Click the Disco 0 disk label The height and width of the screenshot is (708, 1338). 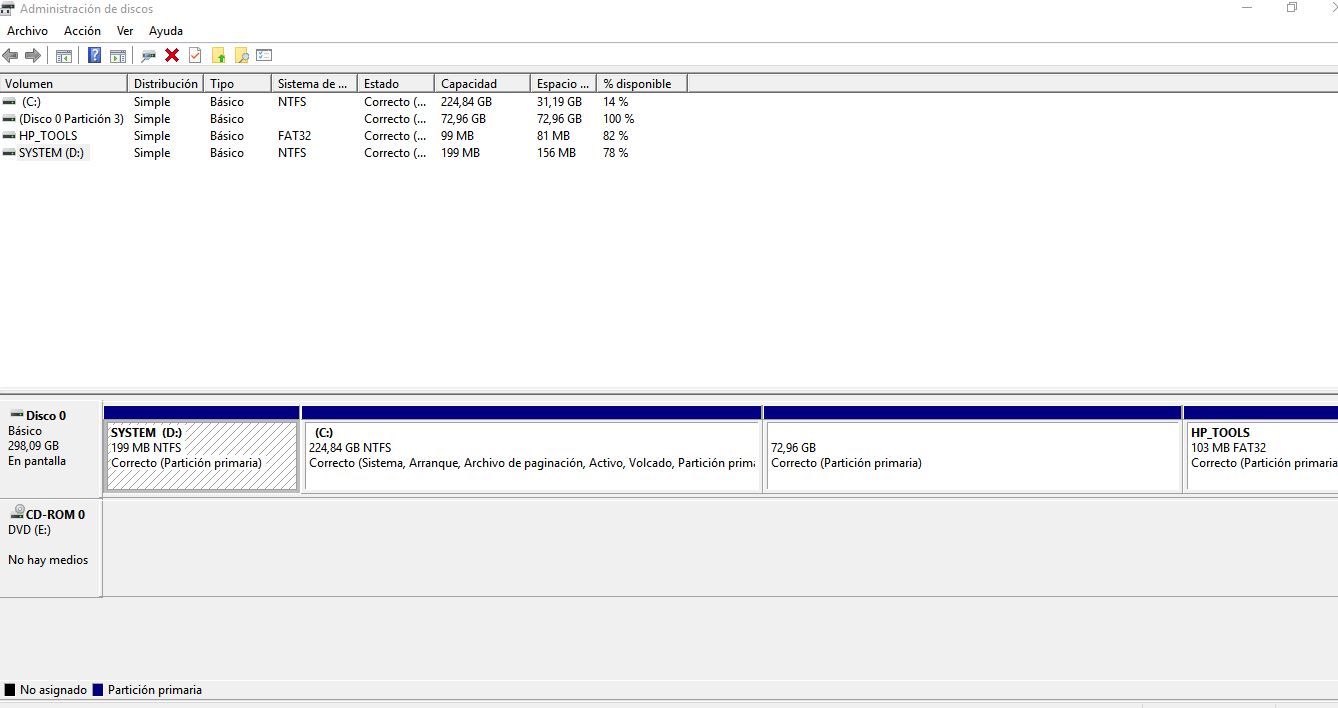[x=46, y=416]
